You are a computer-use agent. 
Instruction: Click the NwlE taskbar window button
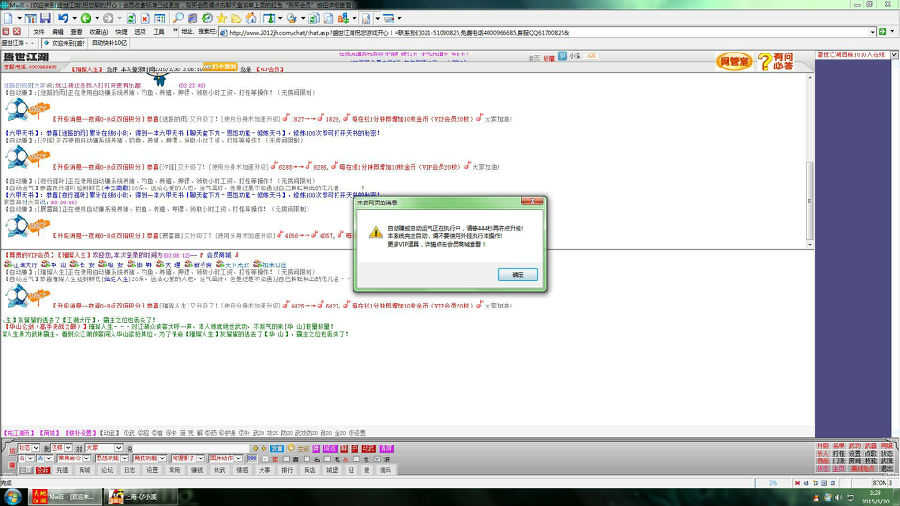pyautogui.click(x=66, y=496)
